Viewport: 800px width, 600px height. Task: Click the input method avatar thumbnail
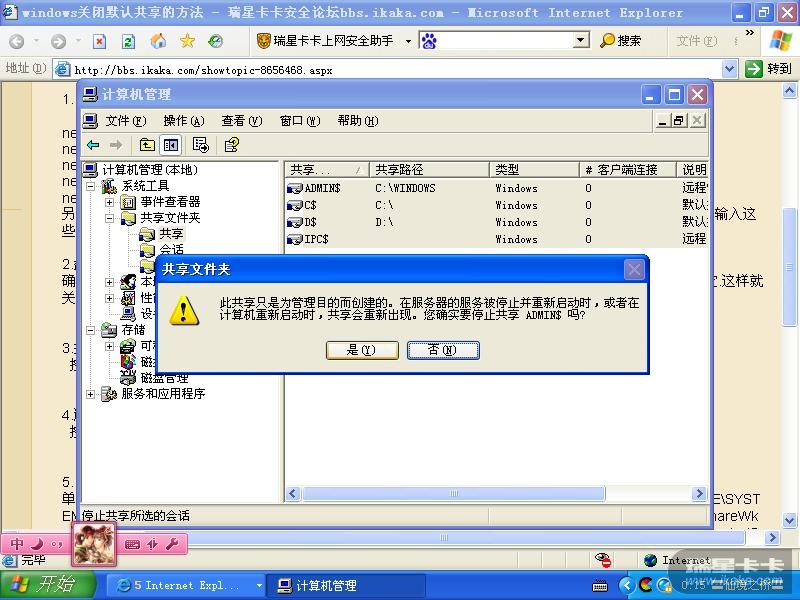(x=94, y=544)
